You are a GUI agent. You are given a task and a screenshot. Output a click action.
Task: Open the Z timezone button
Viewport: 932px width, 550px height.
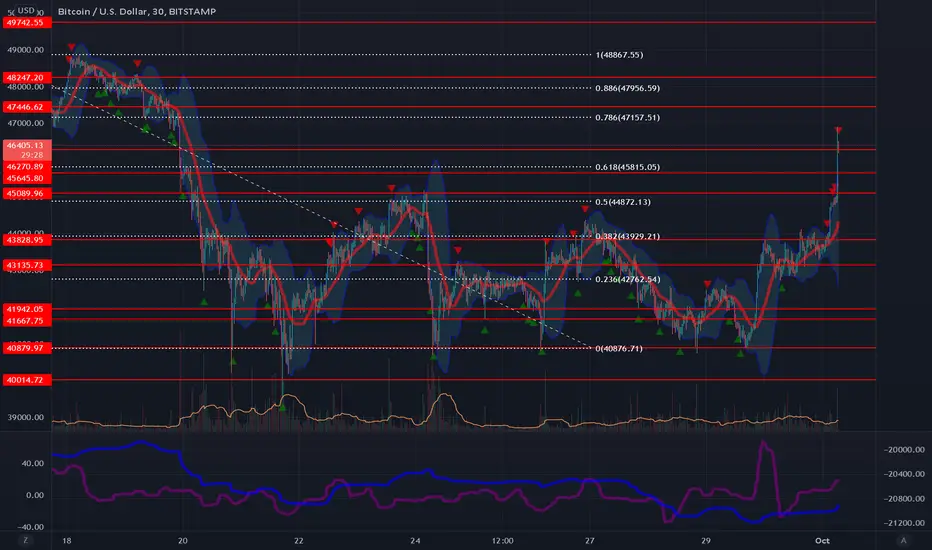click(26, 540)
